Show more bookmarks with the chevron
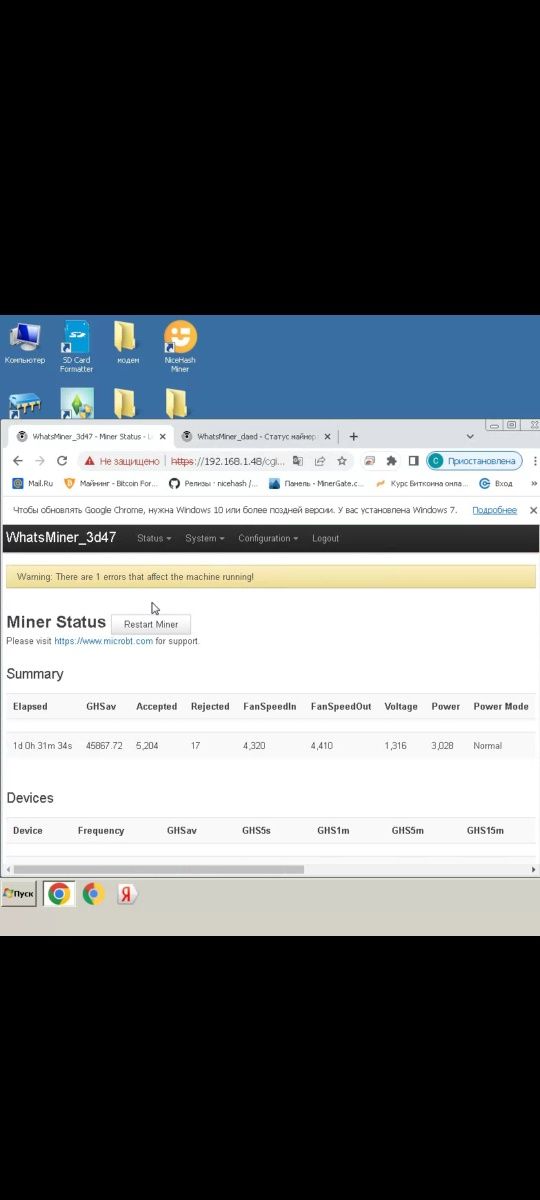This screenshot has width=540, height=1200. 533,483
